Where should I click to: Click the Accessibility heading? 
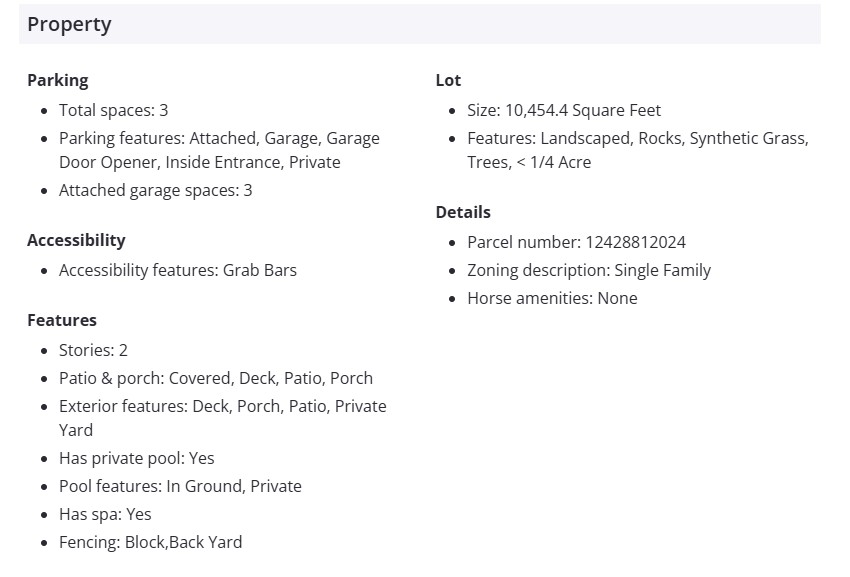(76, 240)
